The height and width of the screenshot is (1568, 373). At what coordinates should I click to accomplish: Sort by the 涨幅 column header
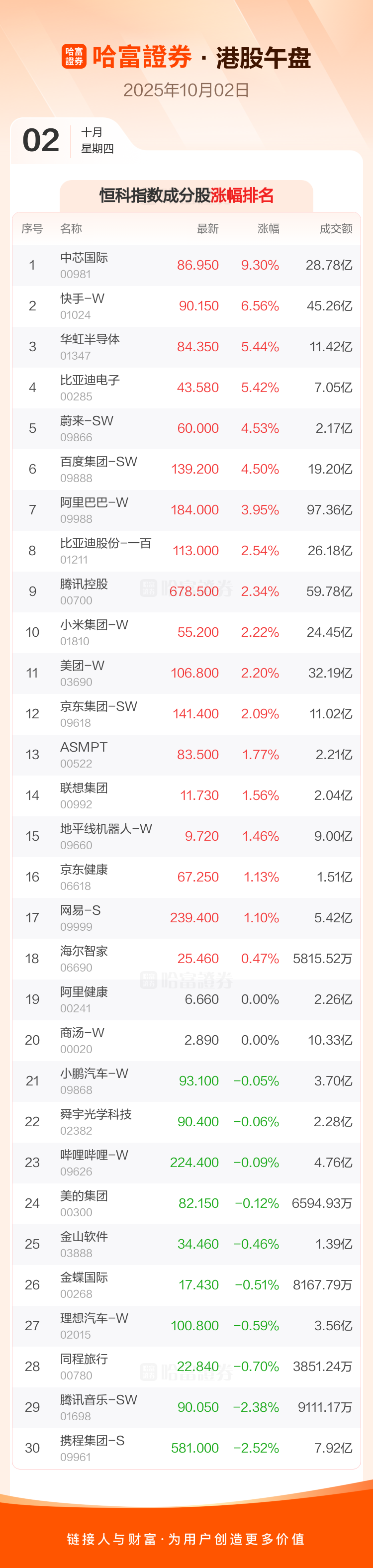268,229
